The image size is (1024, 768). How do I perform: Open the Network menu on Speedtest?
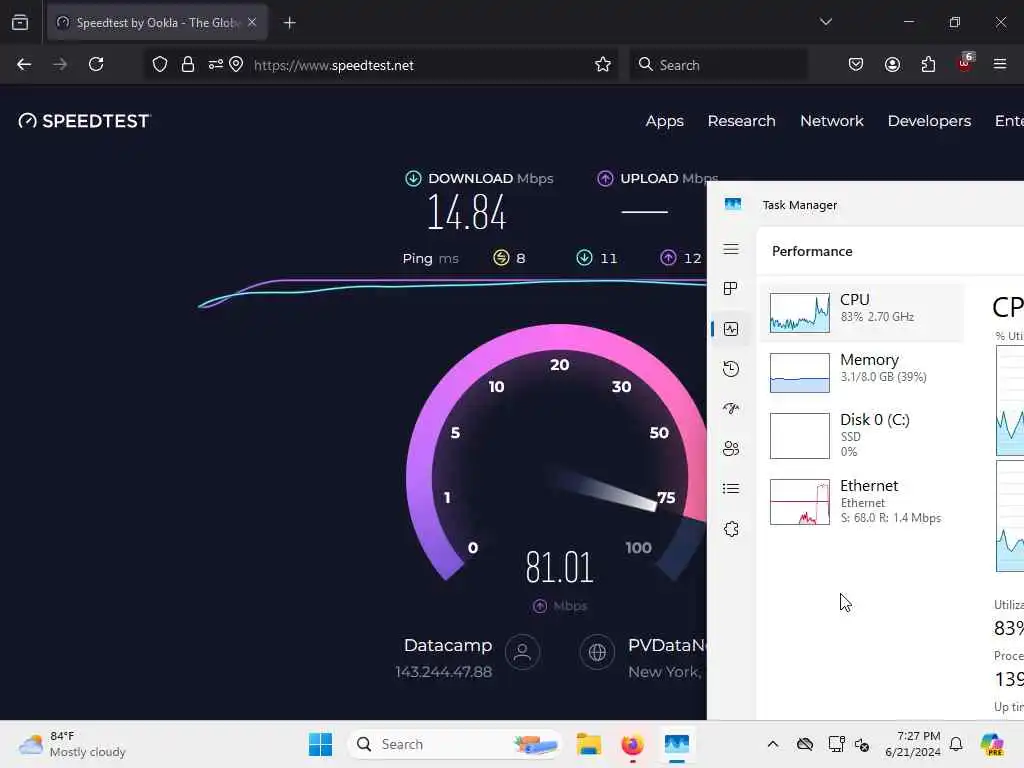pyautogui.click(x=831, y=121)
